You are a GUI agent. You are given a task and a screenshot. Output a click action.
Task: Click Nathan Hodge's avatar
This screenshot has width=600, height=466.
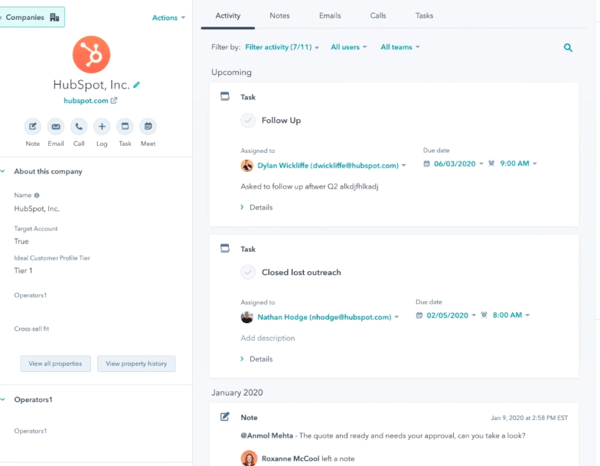point(247,317)
